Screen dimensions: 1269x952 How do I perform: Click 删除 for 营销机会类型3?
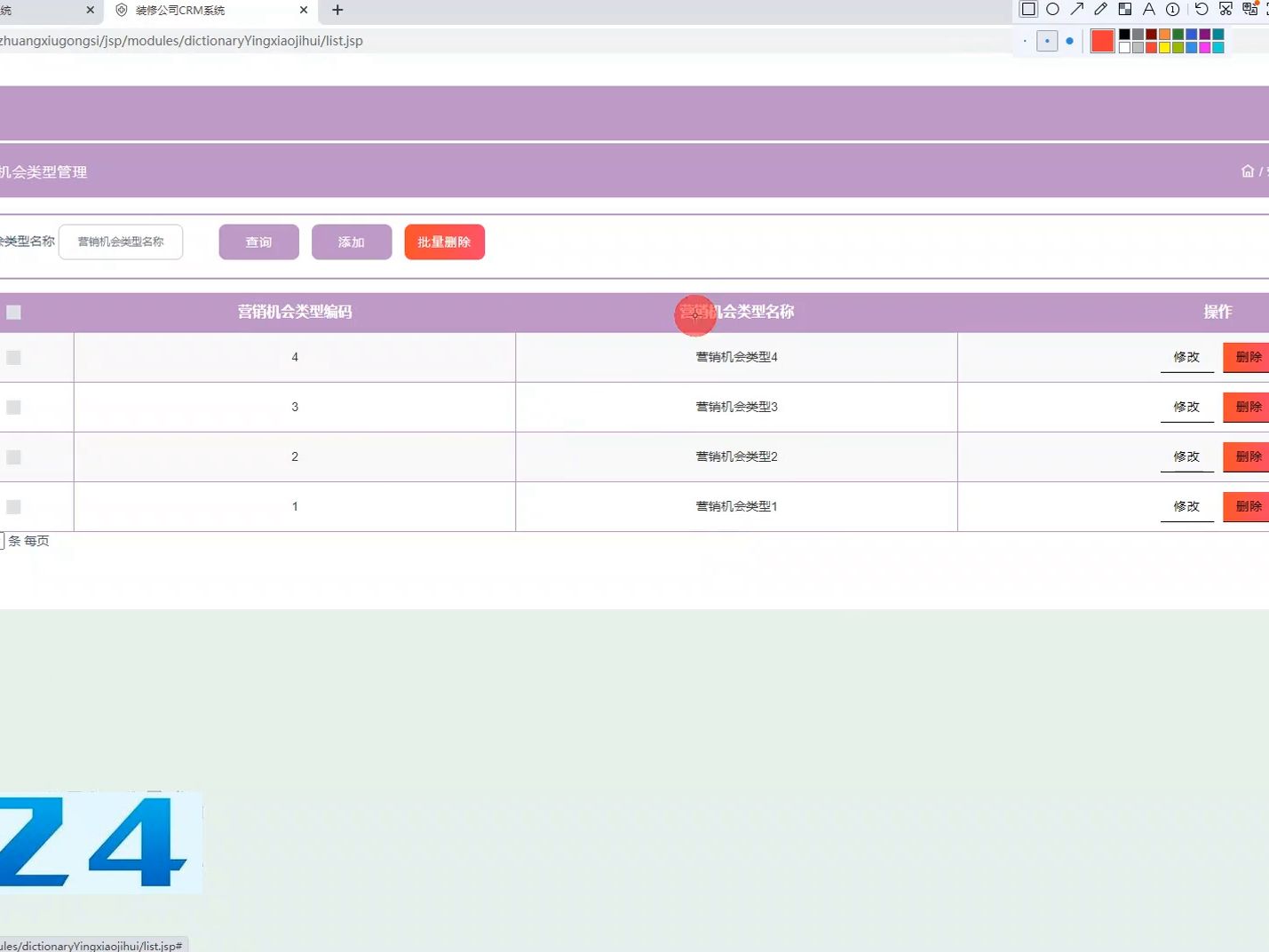point(1247,407)
